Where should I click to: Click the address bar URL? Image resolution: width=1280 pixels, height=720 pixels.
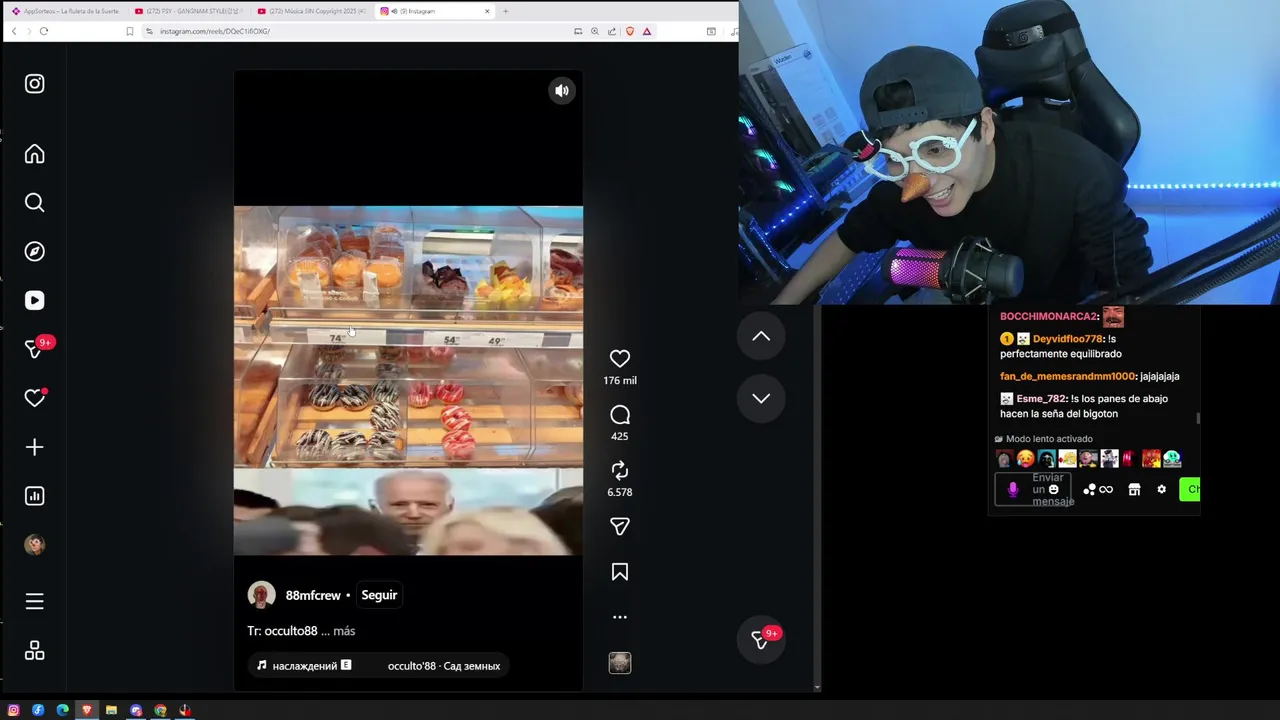[x=215, y=31]
